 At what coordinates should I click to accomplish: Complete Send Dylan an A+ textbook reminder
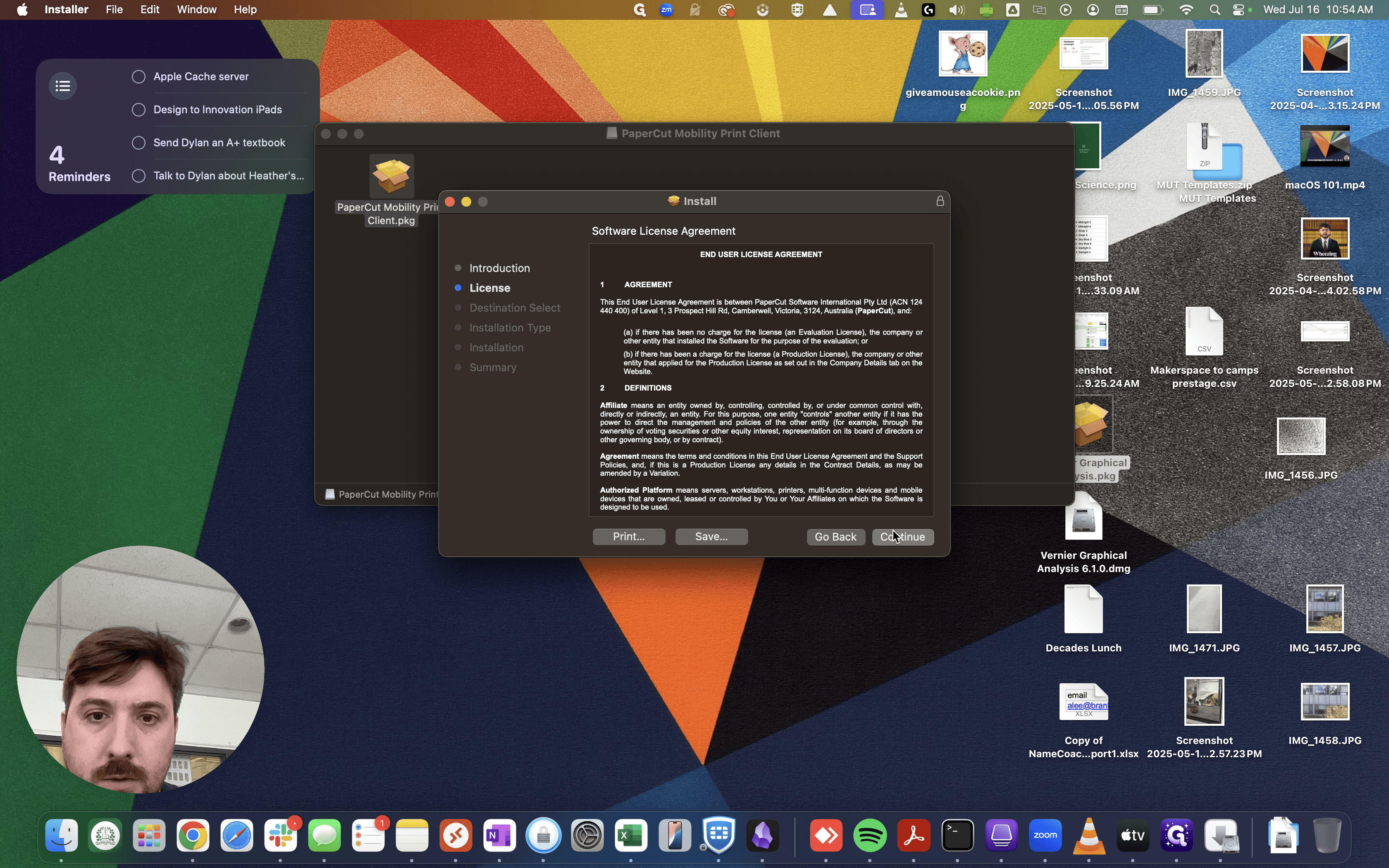coord(139,142)
